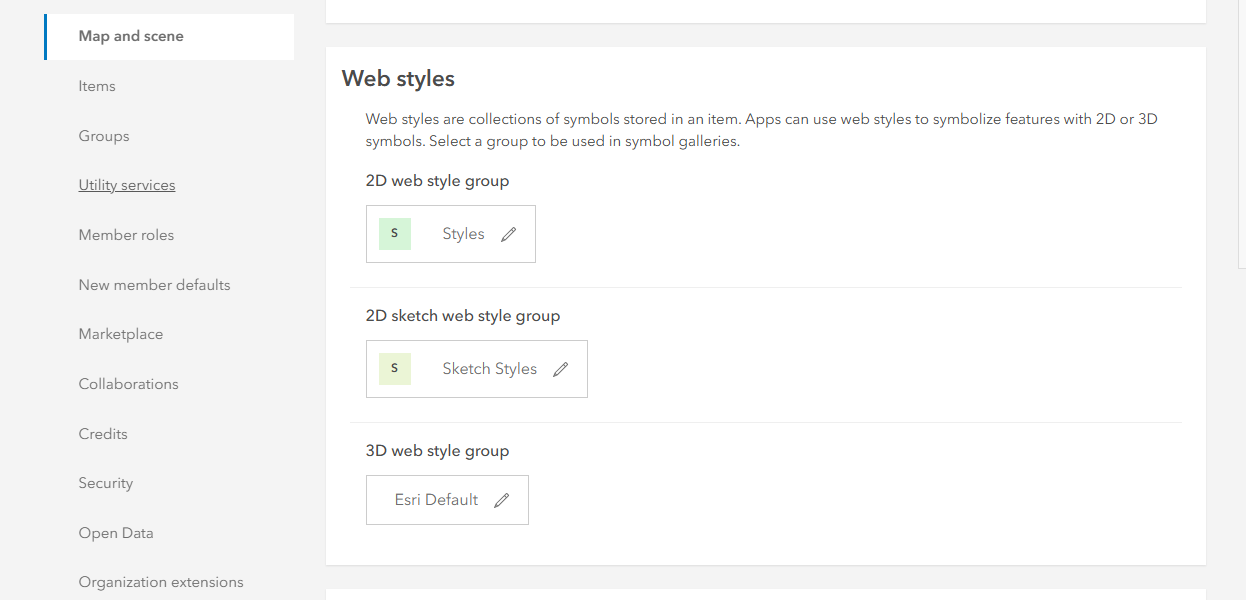
Task: Select the Map and scene tab
Action: (131, 36)
